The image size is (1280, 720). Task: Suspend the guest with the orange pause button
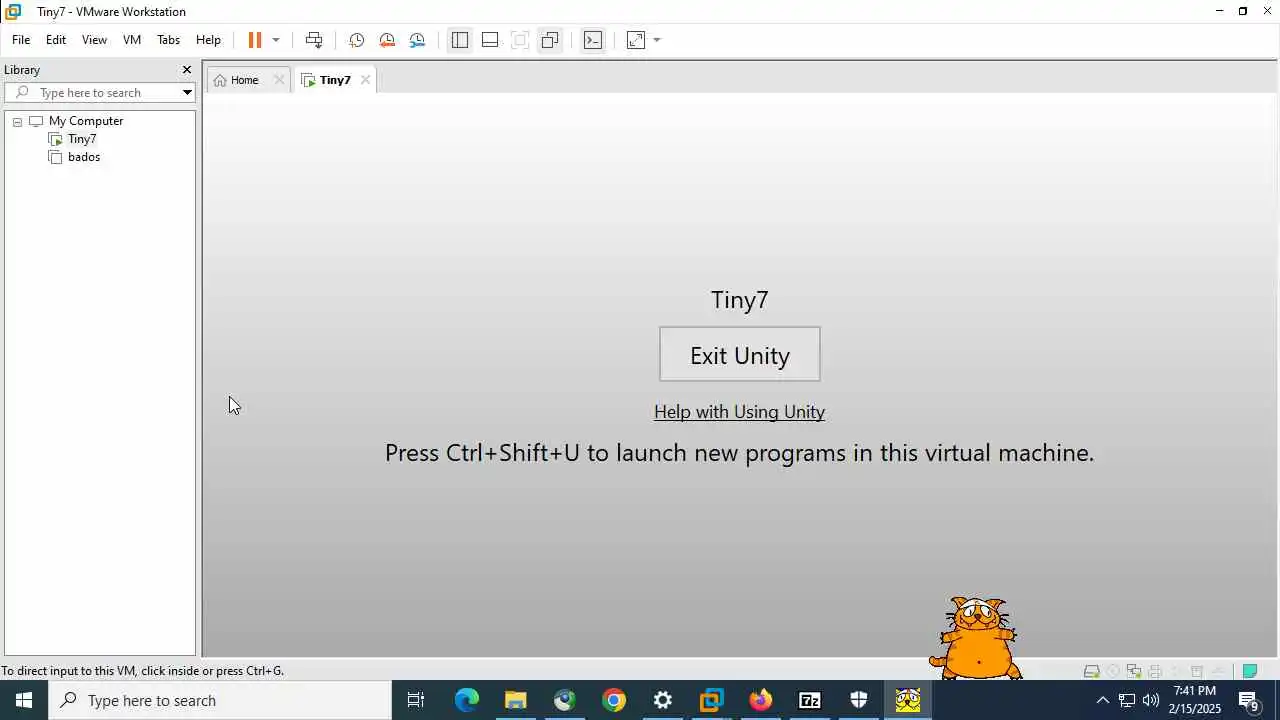(x=255, y=40)
